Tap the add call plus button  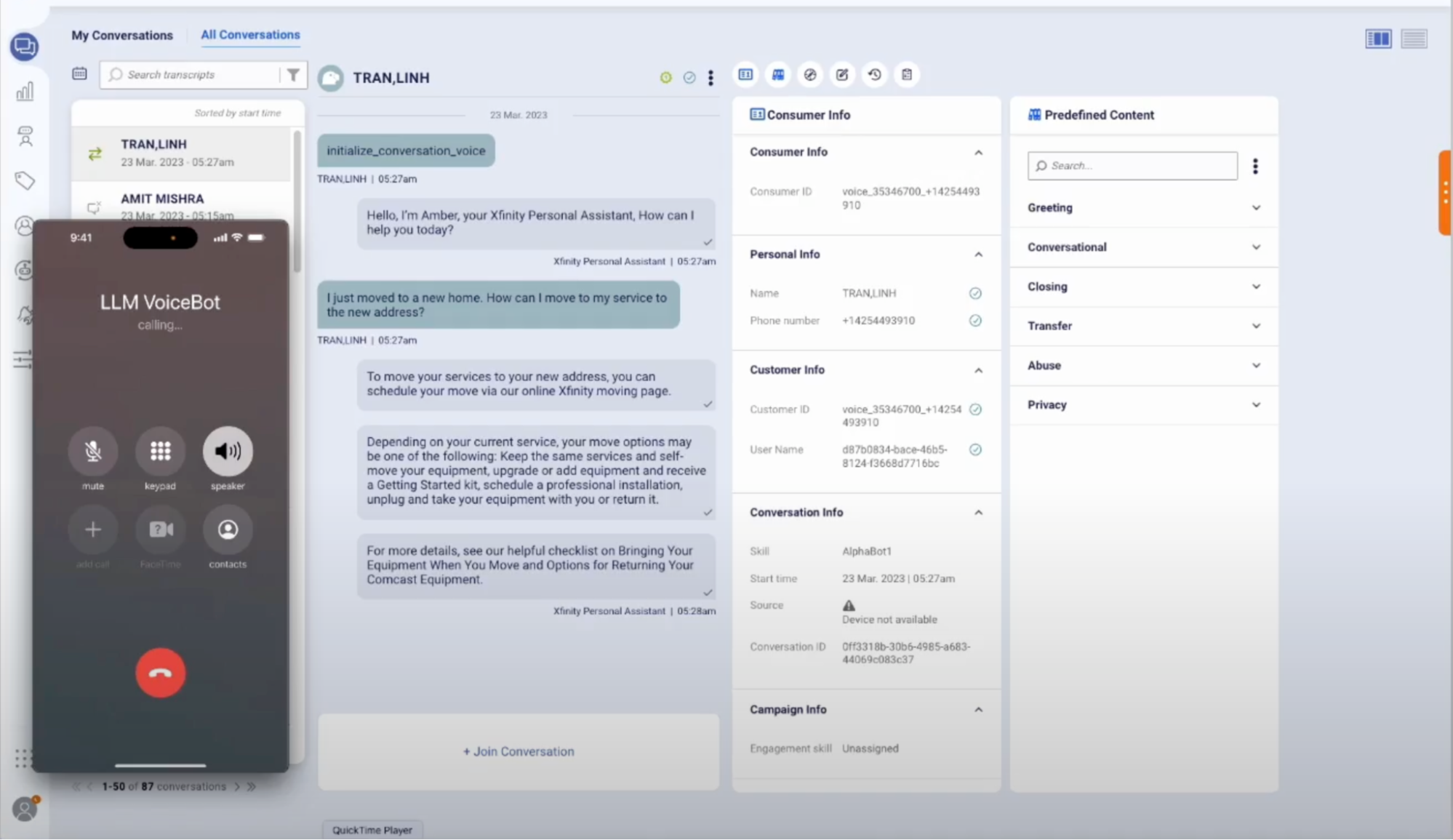click(x=93, y=529)
